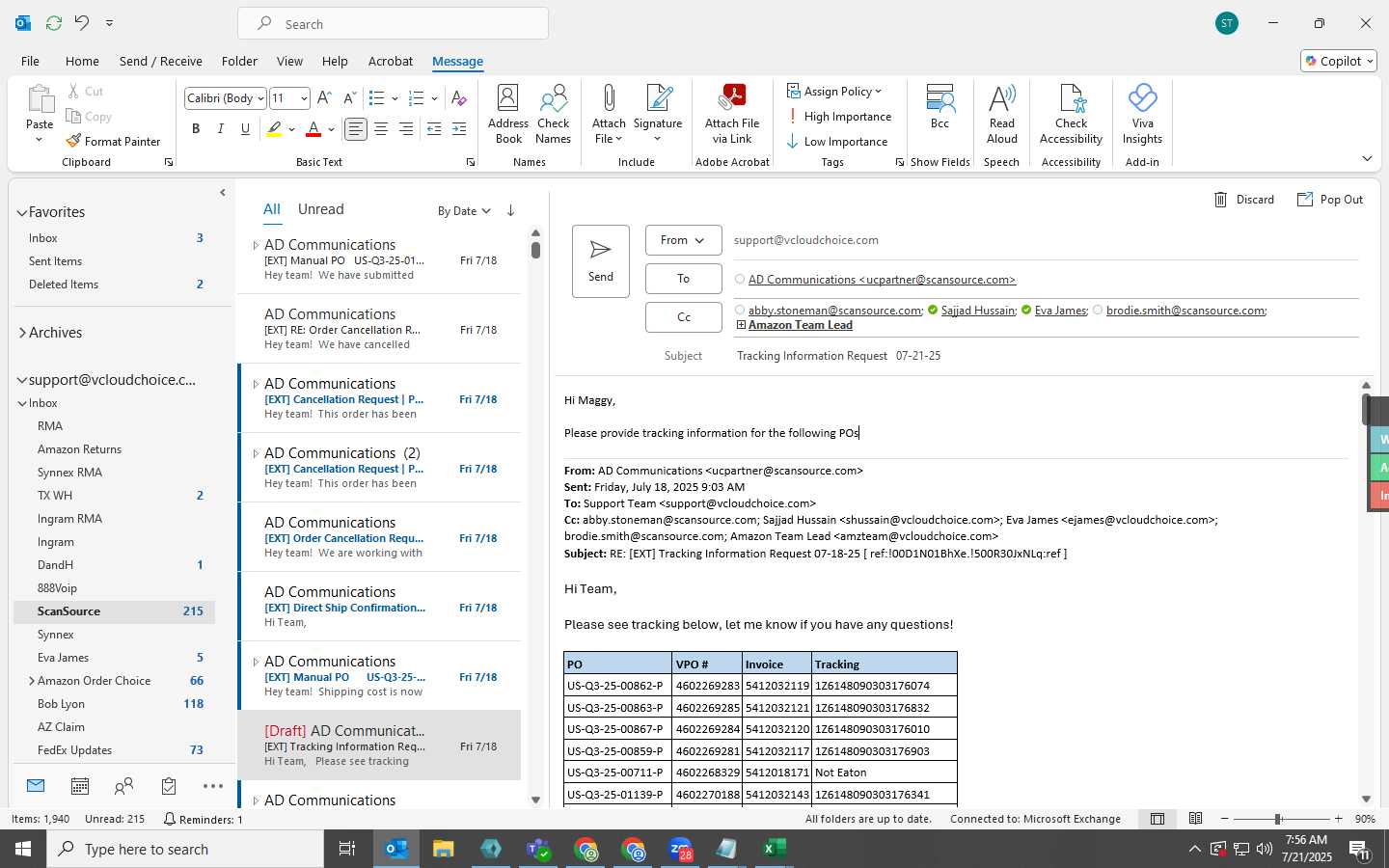Image resolution: width=1389 pixels, height=868 pixels.
Task: Switch to the Home tab
Action: [x=82, y=61]
